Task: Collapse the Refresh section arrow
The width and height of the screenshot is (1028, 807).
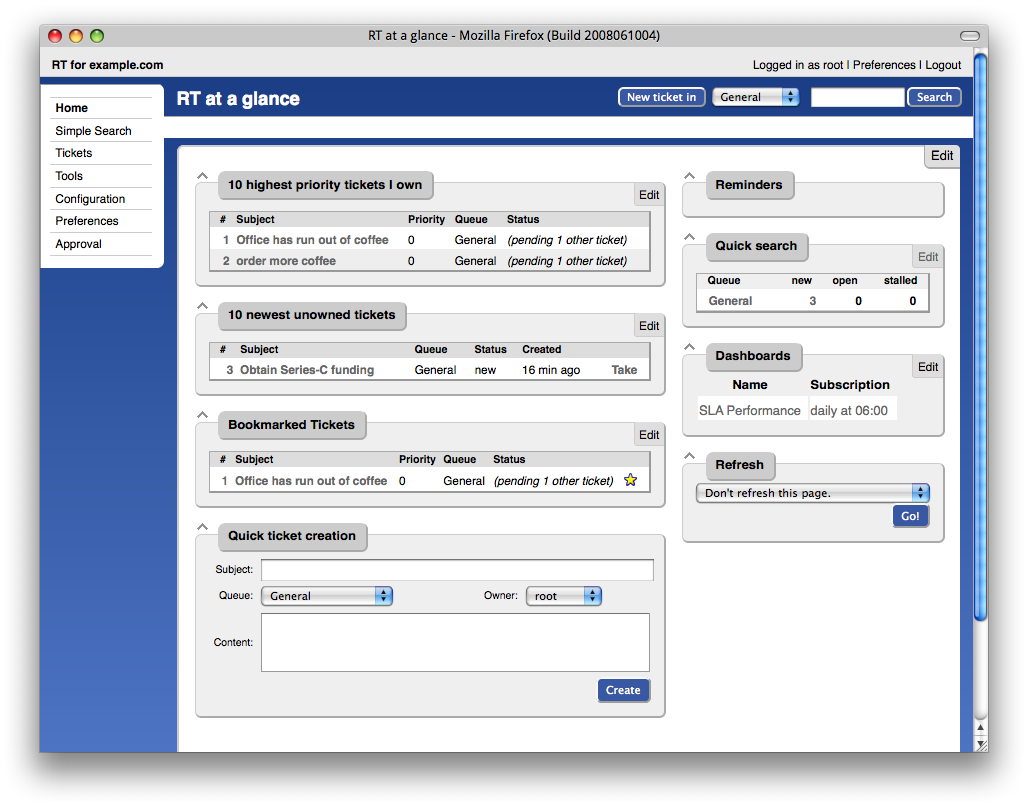Action: tap(689, 456)
